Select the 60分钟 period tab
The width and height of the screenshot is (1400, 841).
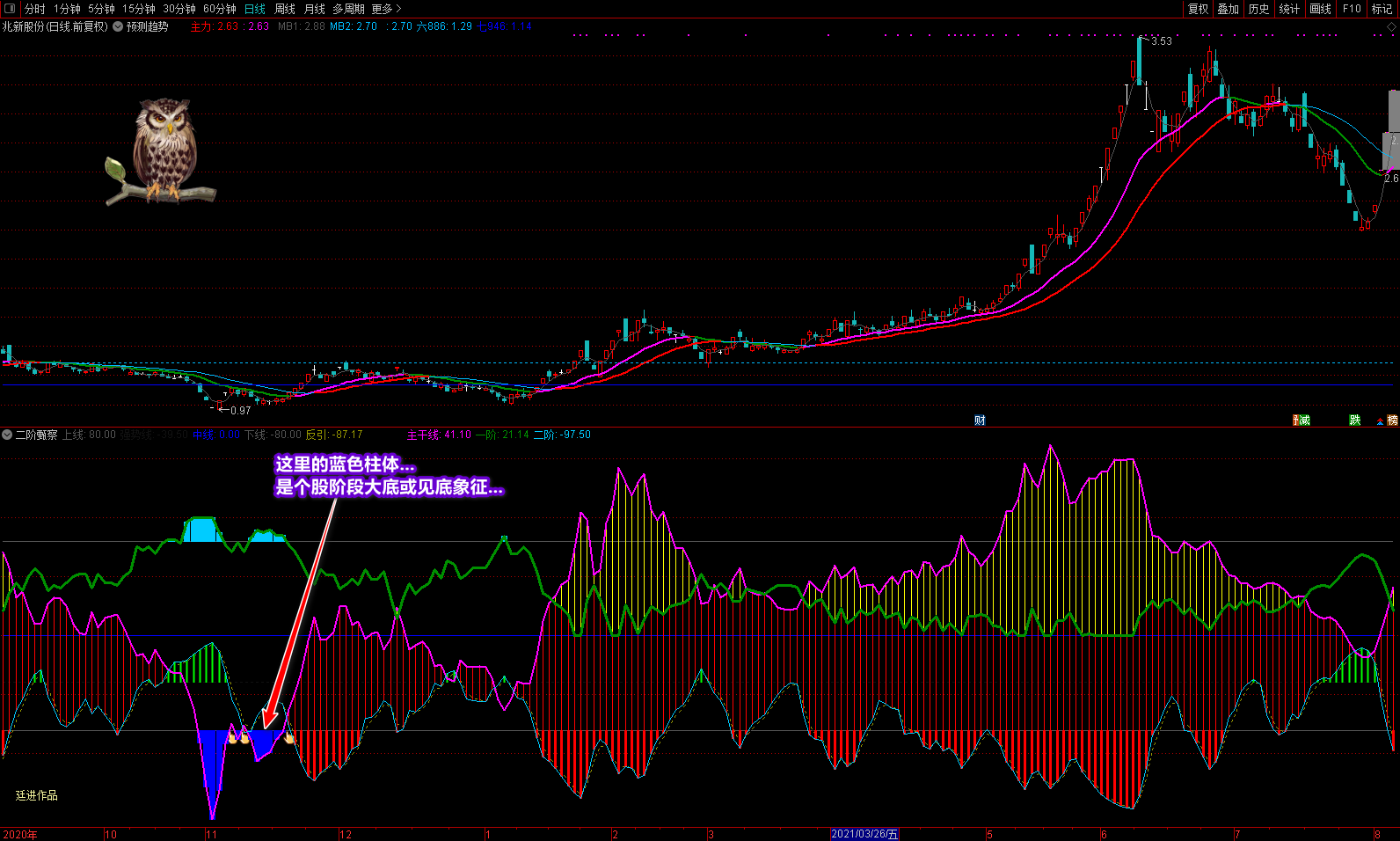click(x=220, y=9)
